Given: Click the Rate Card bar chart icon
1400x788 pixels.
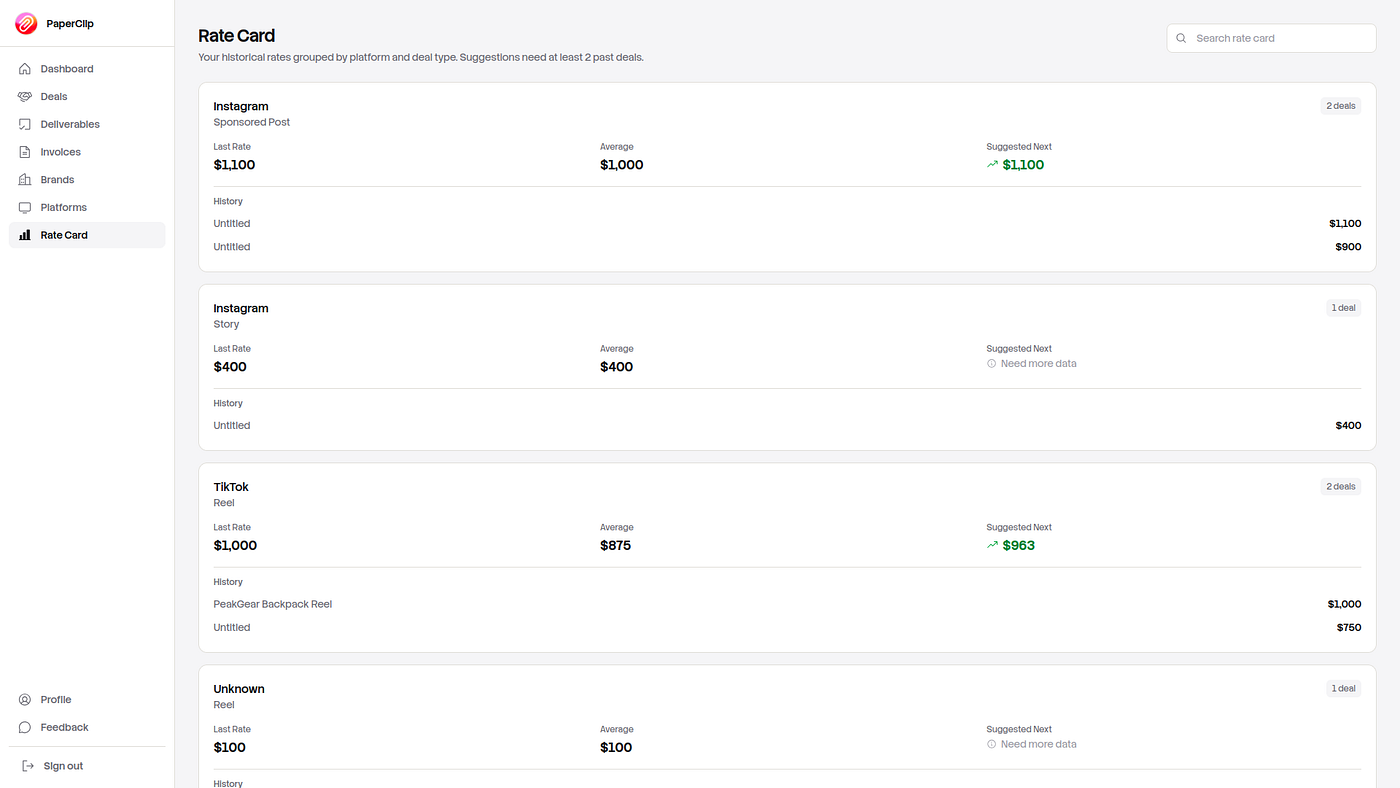Looking at the screenshot, I should 25,235.
